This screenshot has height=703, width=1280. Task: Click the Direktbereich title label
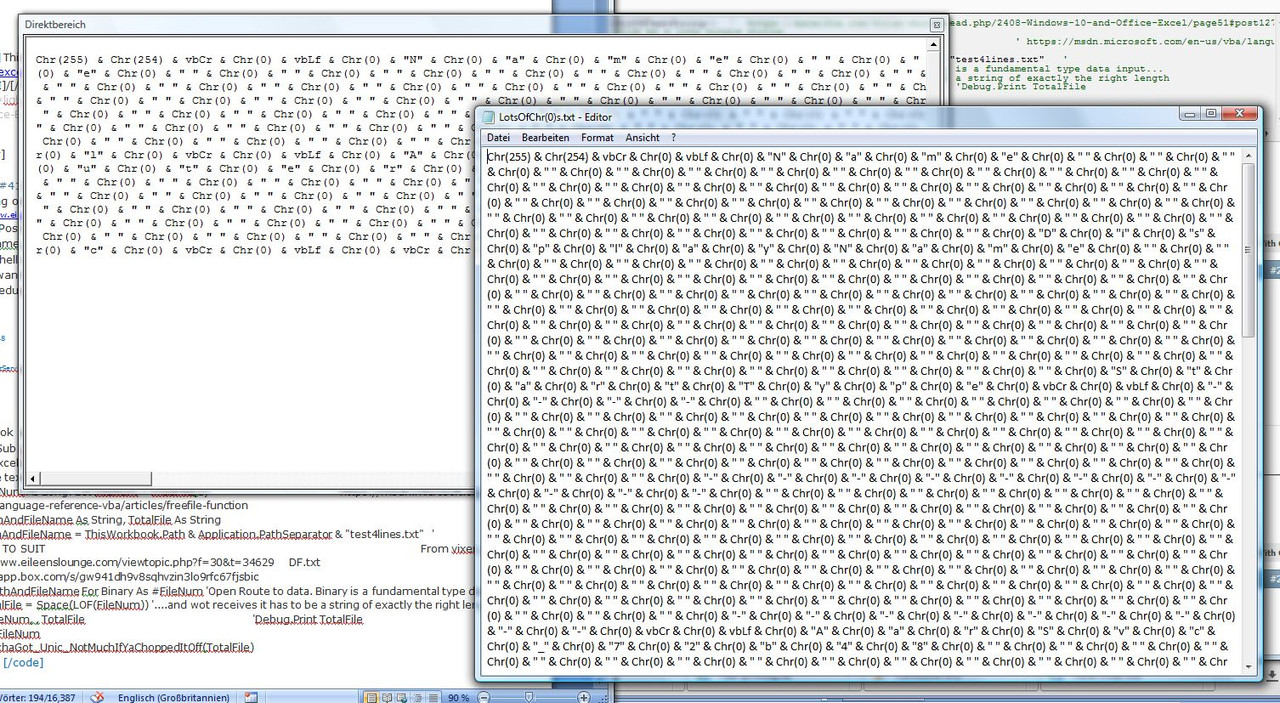[x=55, y=24]
